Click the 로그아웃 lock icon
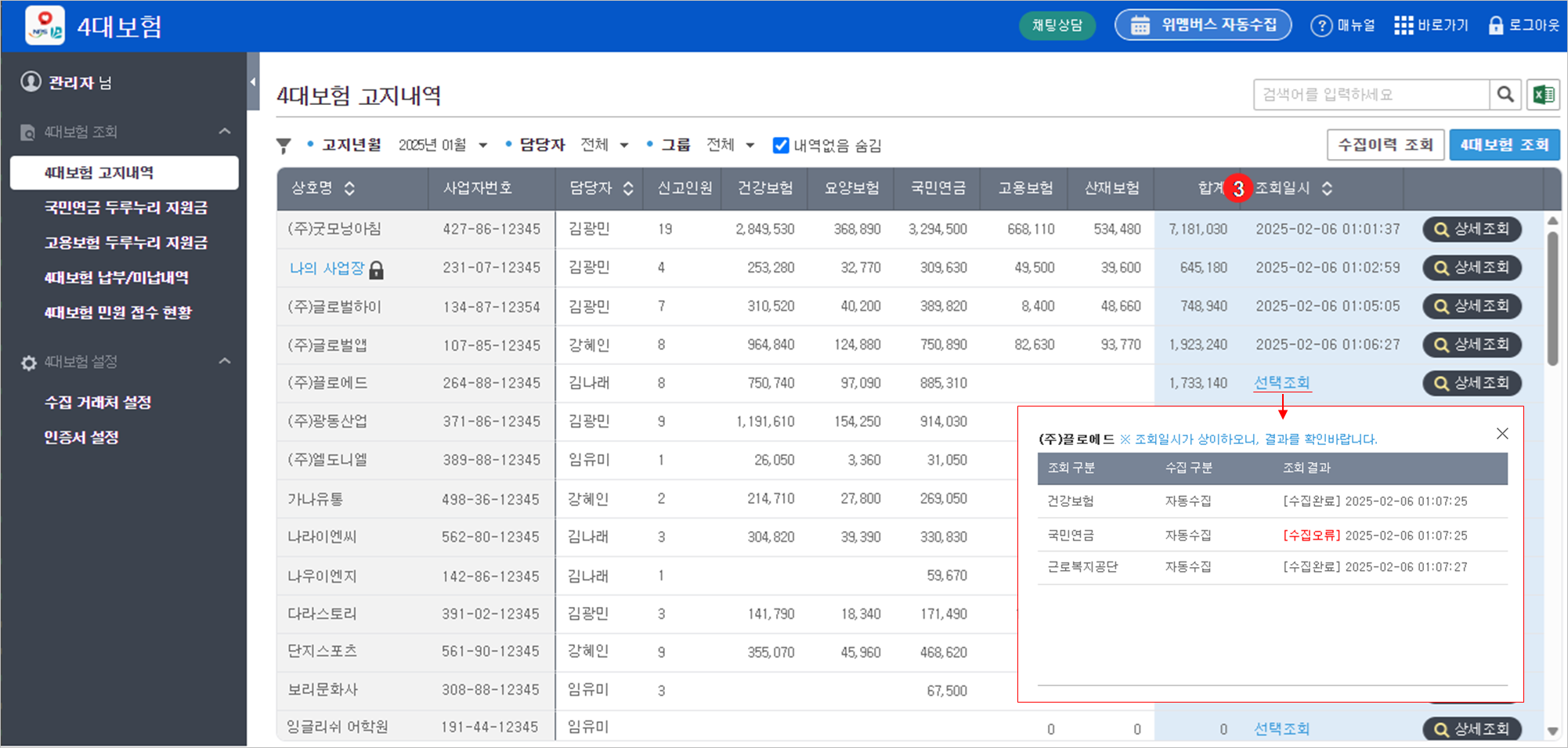The width and height of the screenshot is (1568, 748). point(1495,26)
